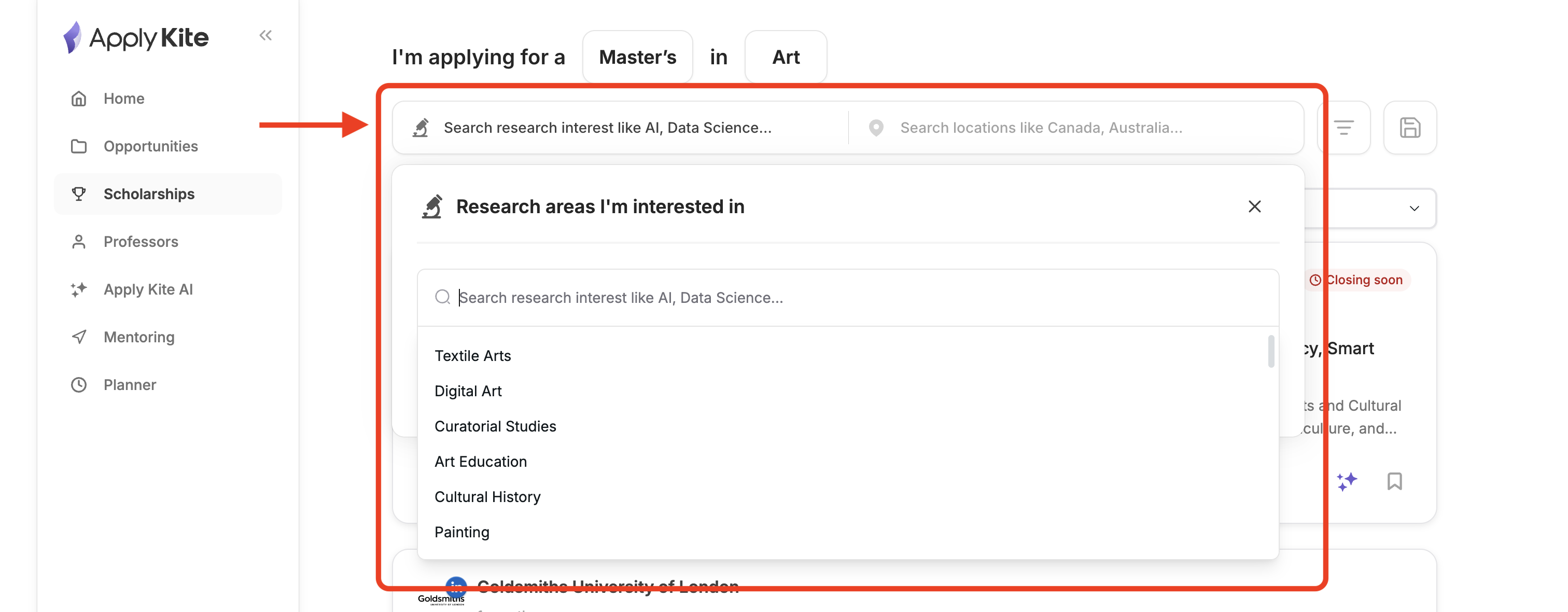Expand the sort dropdown chevron
The height and width of the screenshot is (612, 1568).
(1414, 208)
